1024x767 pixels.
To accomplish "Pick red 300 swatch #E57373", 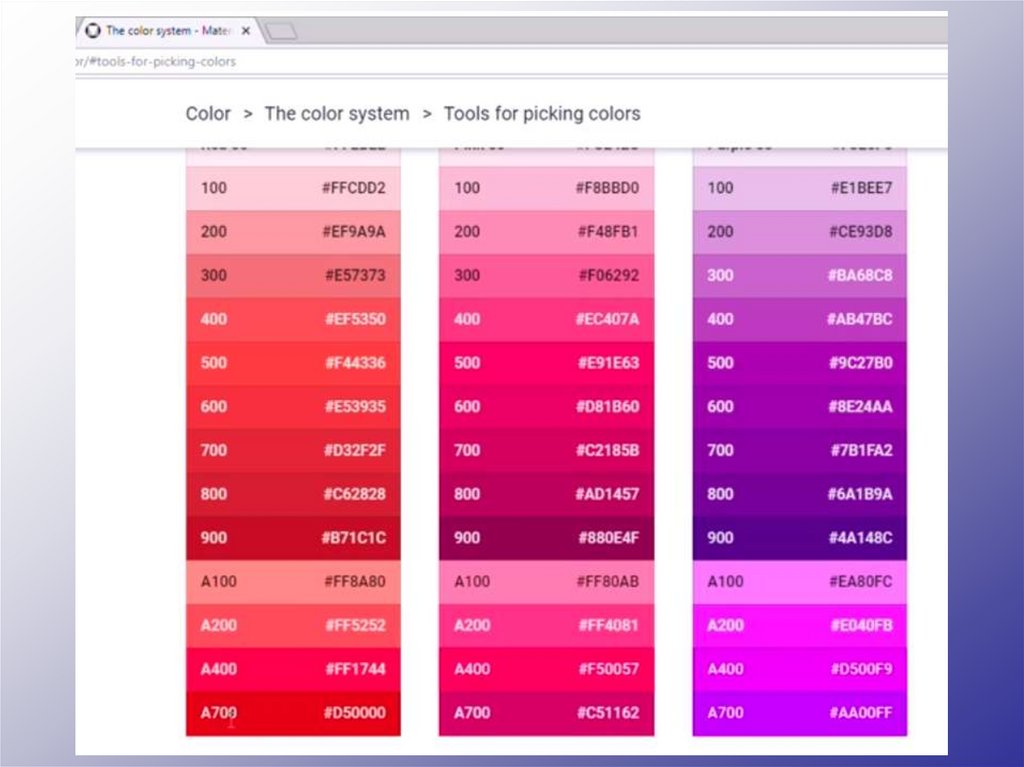I will [293, 276].
